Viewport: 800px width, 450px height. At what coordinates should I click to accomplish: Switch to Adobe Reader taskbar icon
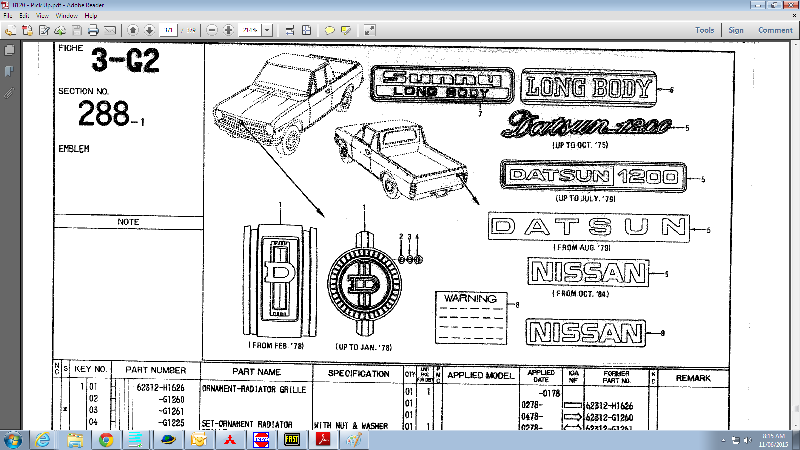(x=323, y=440)
